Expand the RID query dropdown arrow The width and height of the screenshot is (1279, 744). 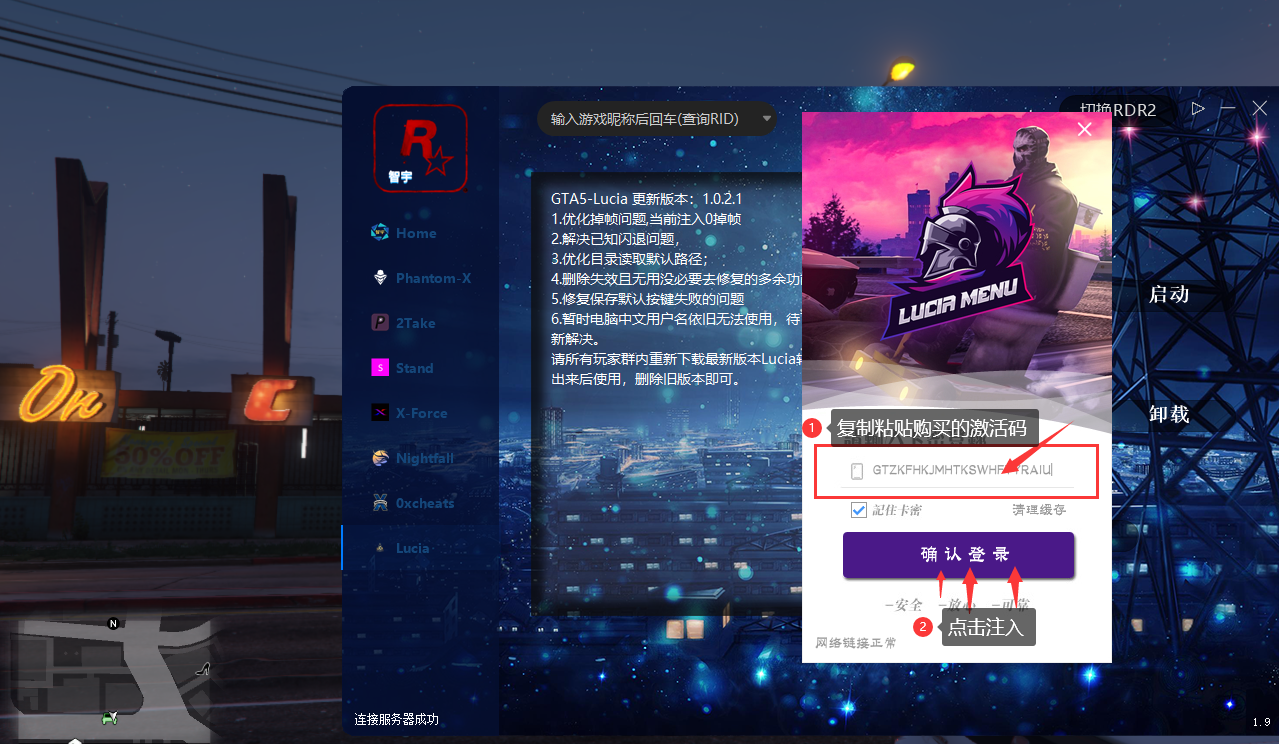click(x=767, y=118)
